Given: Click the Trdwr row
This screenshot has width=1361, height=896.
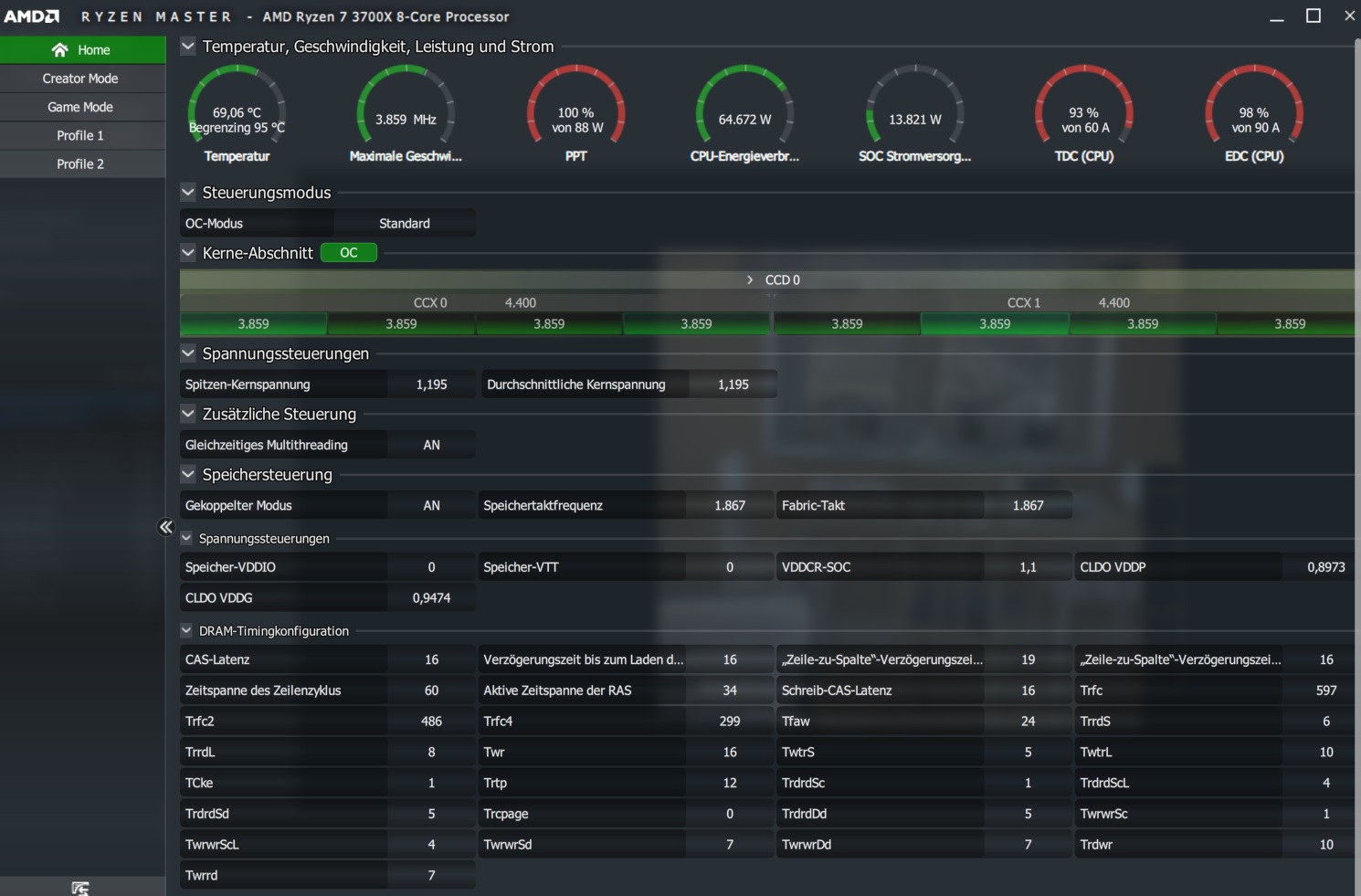Looking at the screenshot, I should click(1215, 845).
